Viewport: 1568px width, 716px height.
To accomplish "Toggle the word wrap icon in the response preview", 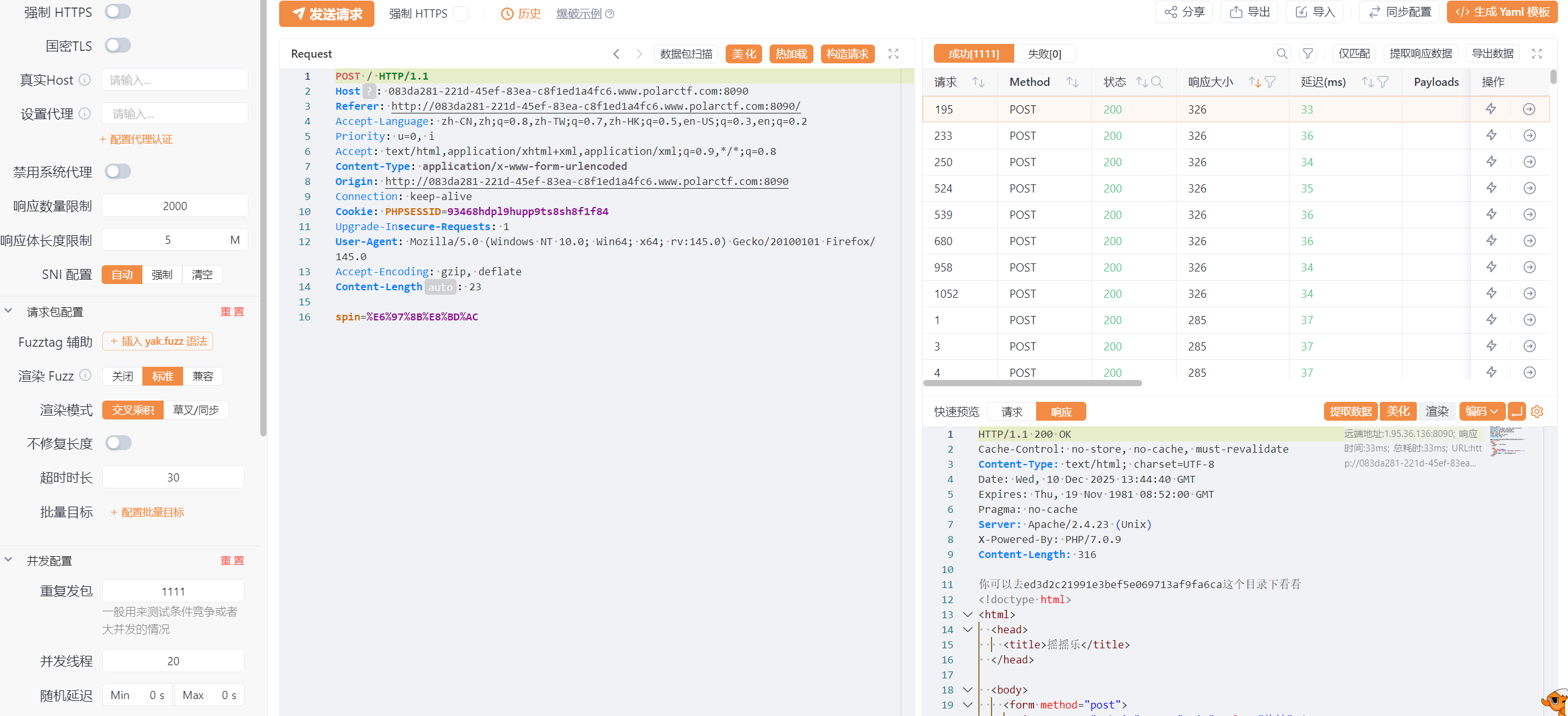I will (x=1517, y=412).
